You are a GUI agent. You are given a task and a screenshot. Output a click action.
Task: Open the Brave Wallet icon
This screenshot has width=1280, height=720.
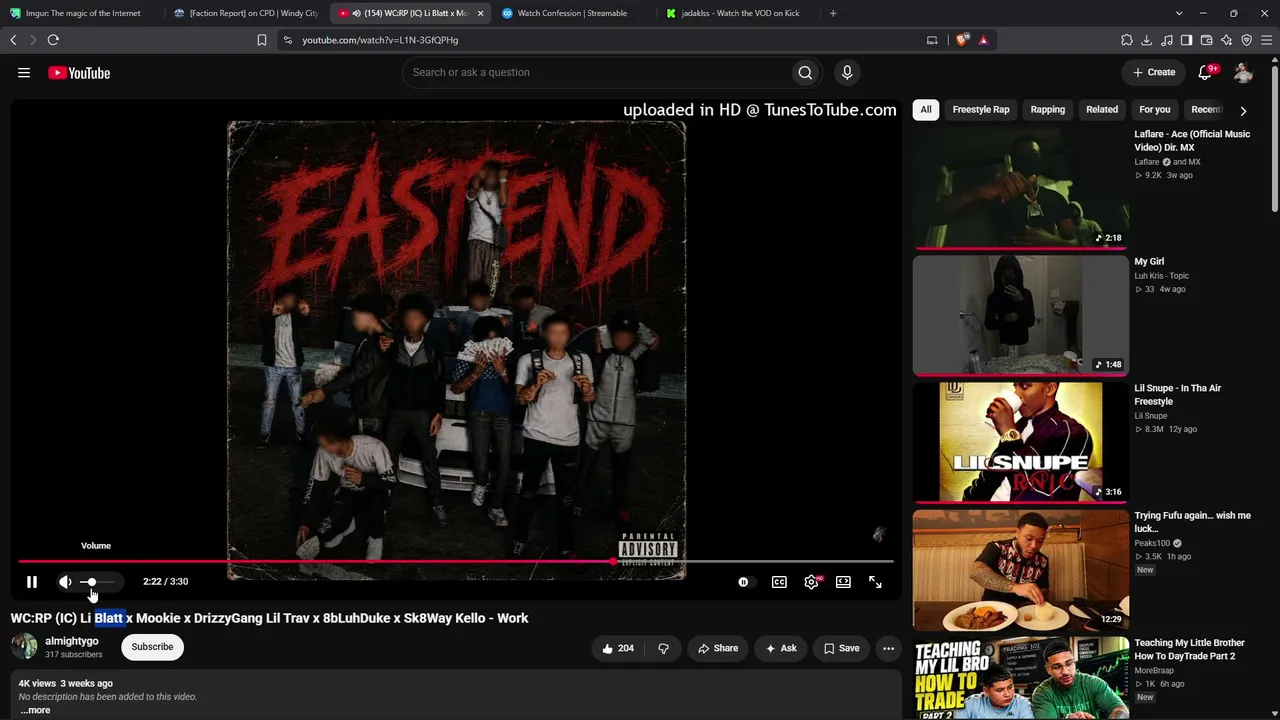click(x=1207, y=40)
